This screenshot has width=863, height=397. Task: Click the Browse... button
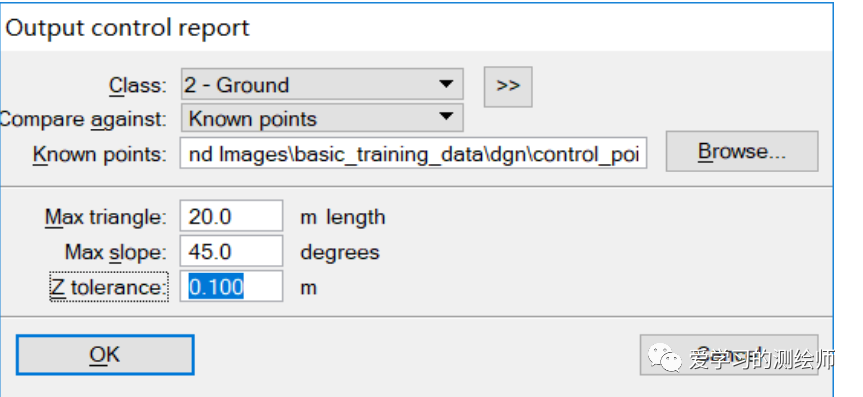742,151
